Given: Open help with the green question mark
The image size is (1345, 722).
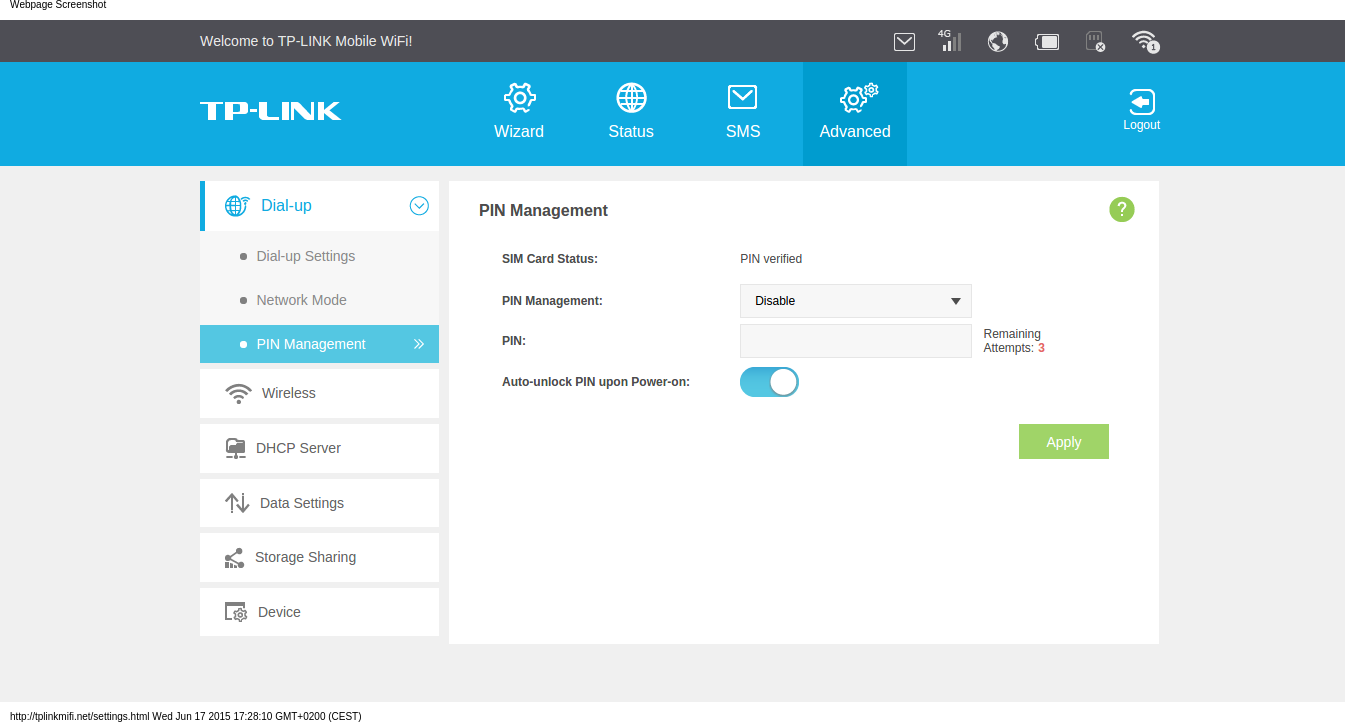Looking at the screenshot, I should click(x=1121, y=209).
